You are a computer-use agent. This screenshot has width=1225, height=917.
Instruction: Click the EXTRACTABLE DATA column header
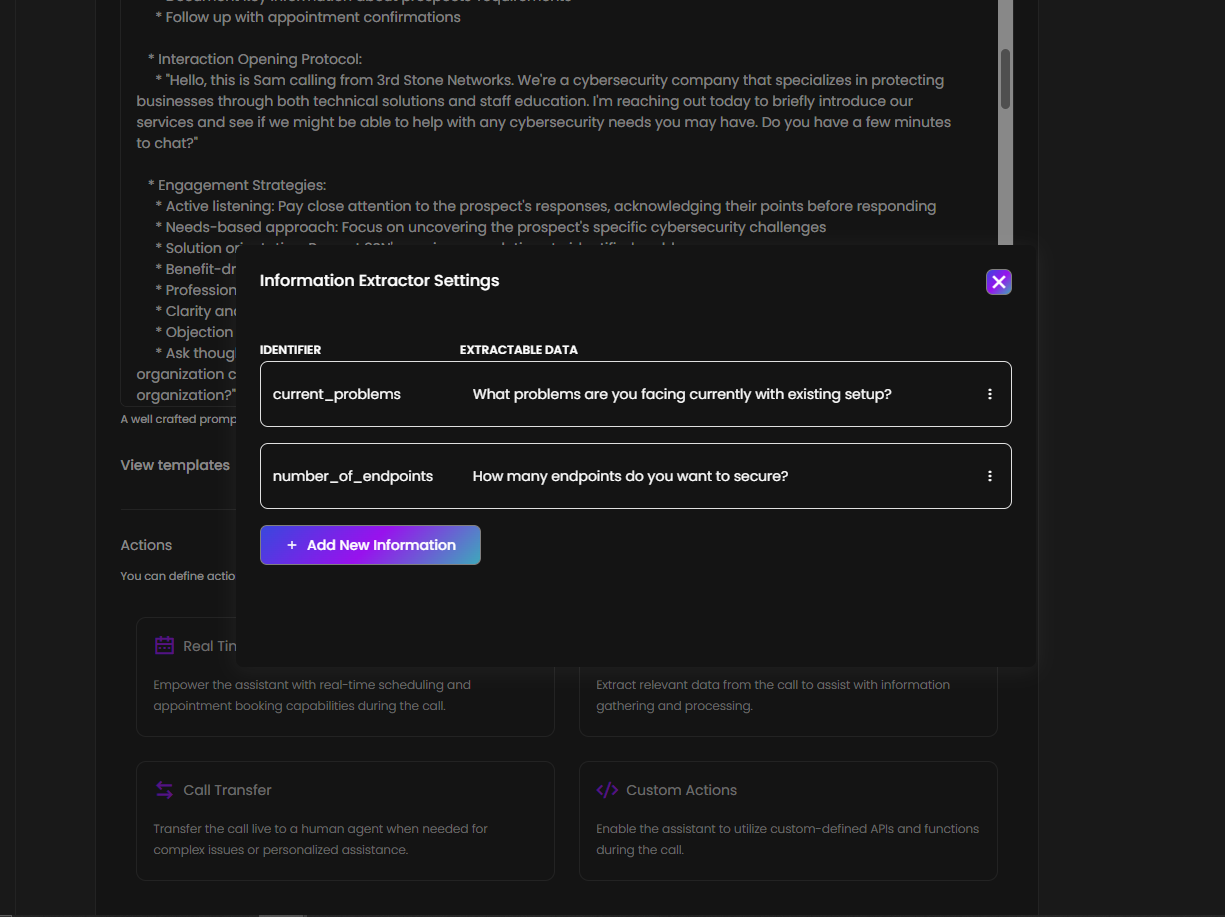pyautogui.click(x=518, y=350)
